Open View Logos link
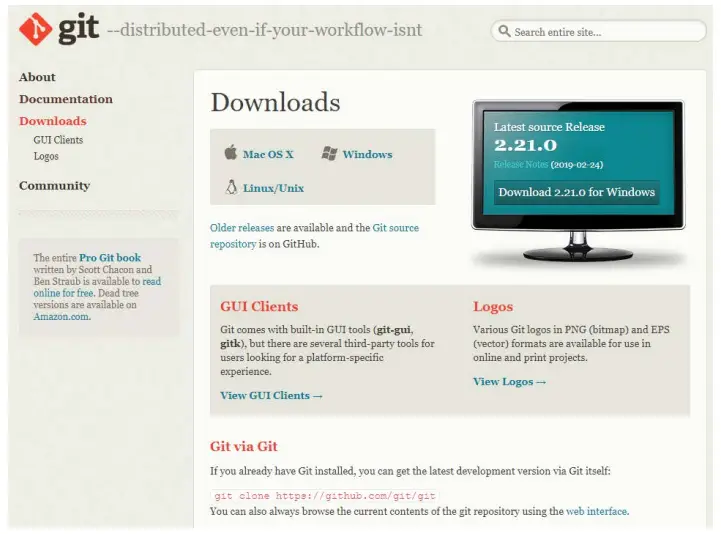The height and width of the screenshot is (534, 721). coord(509,381)
